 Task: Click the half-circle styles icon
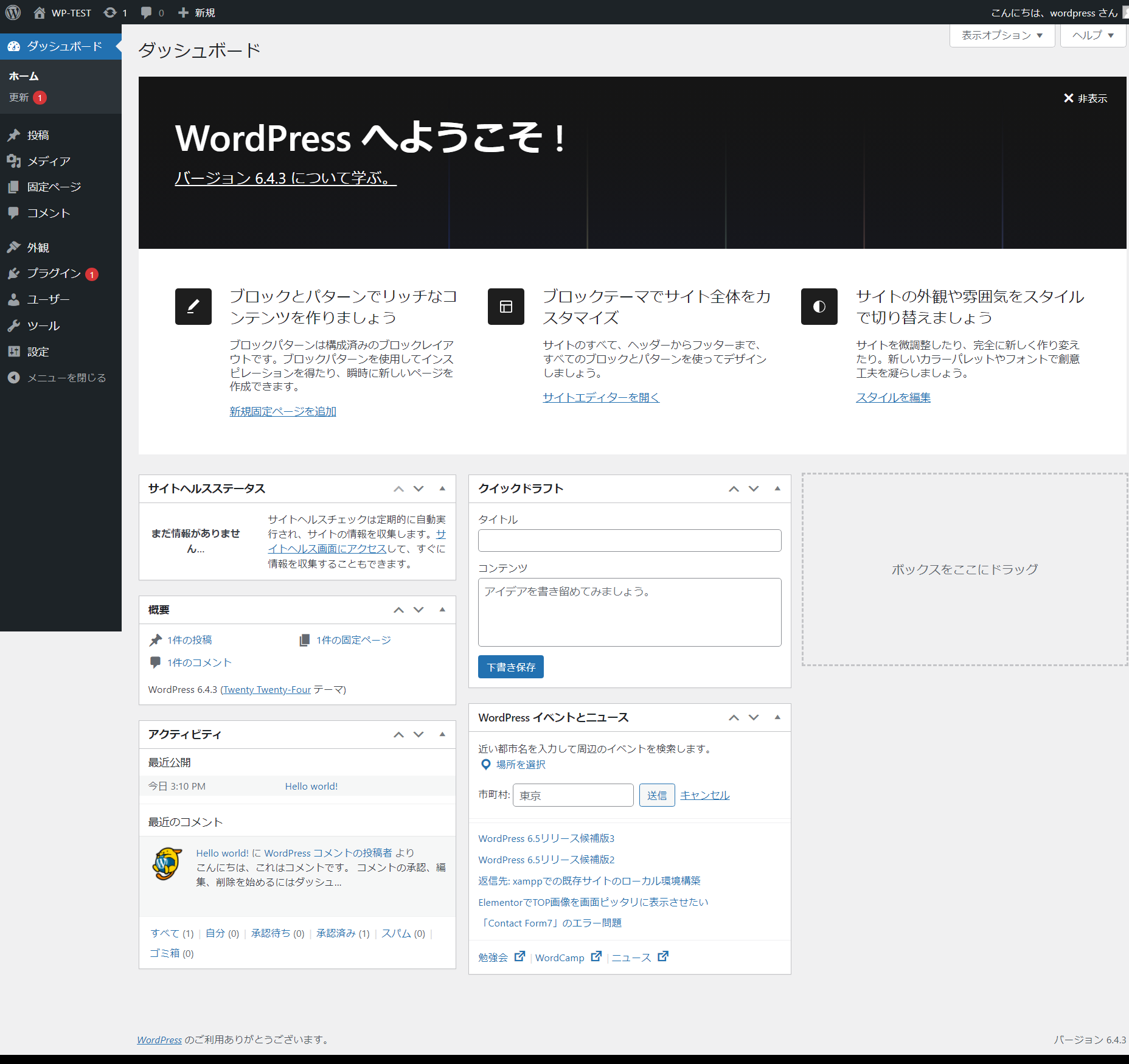click(819, 307)
